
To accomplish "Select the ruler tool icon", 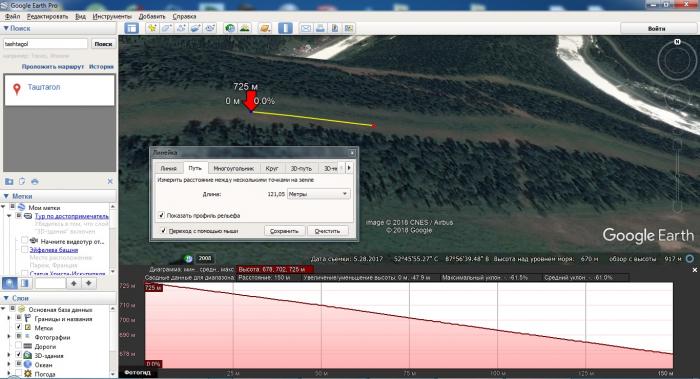I will (x=285, y=28).
